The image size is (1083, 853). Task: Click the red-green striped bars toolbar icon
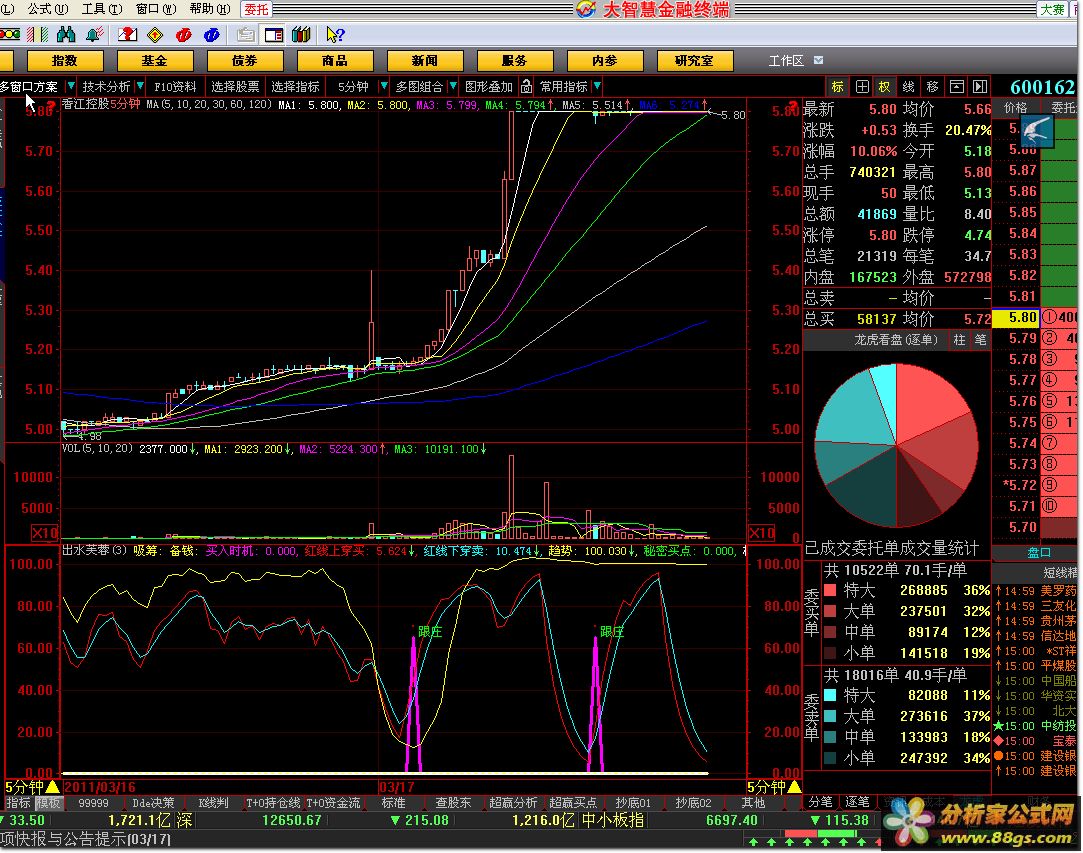tap(37, 34)
